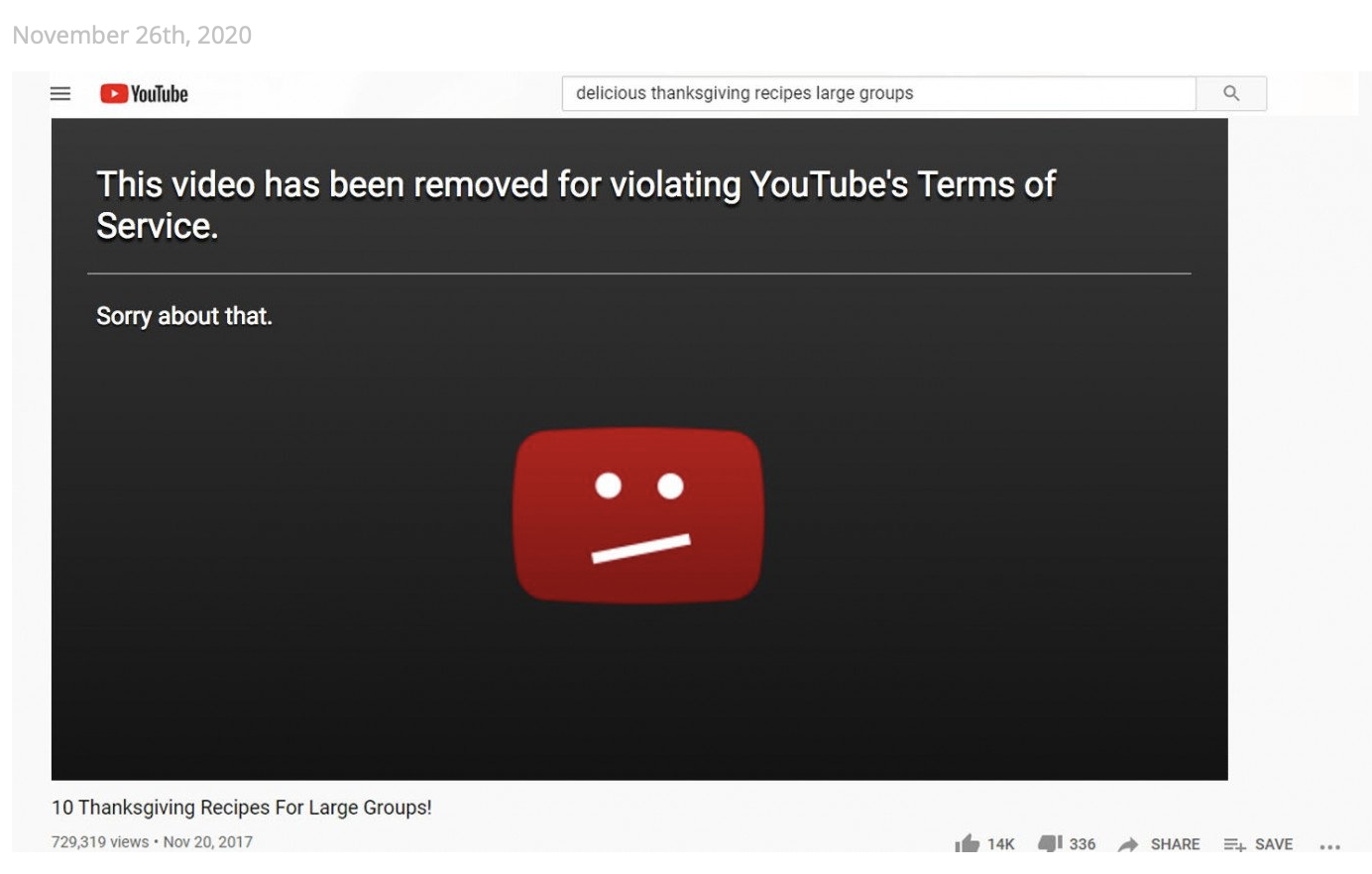Click the sad red player face icon
Screen dimensions: 1372x874
[638, 515]
